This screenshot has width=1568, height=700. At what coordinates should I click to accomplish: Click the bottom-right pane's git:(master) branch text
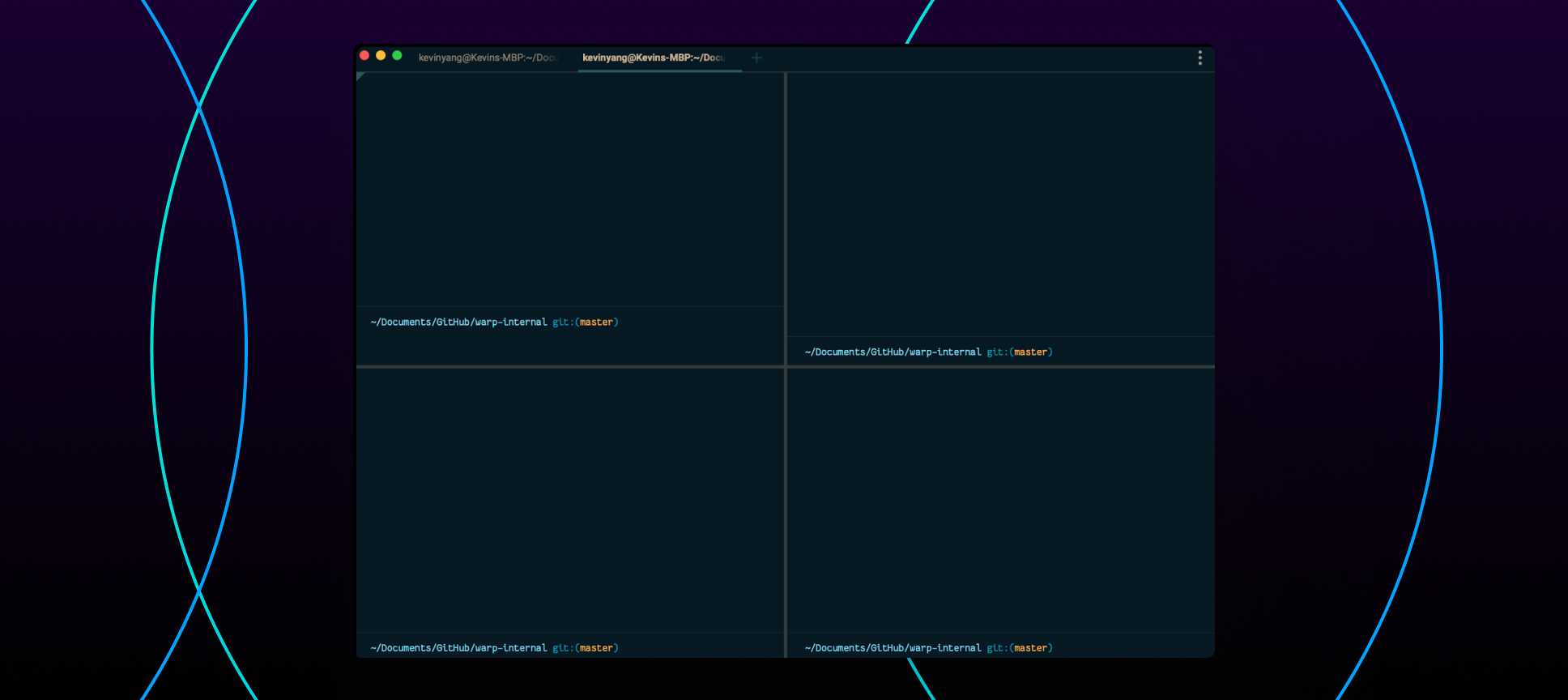pyautogui.click(x=1020, y=648)
